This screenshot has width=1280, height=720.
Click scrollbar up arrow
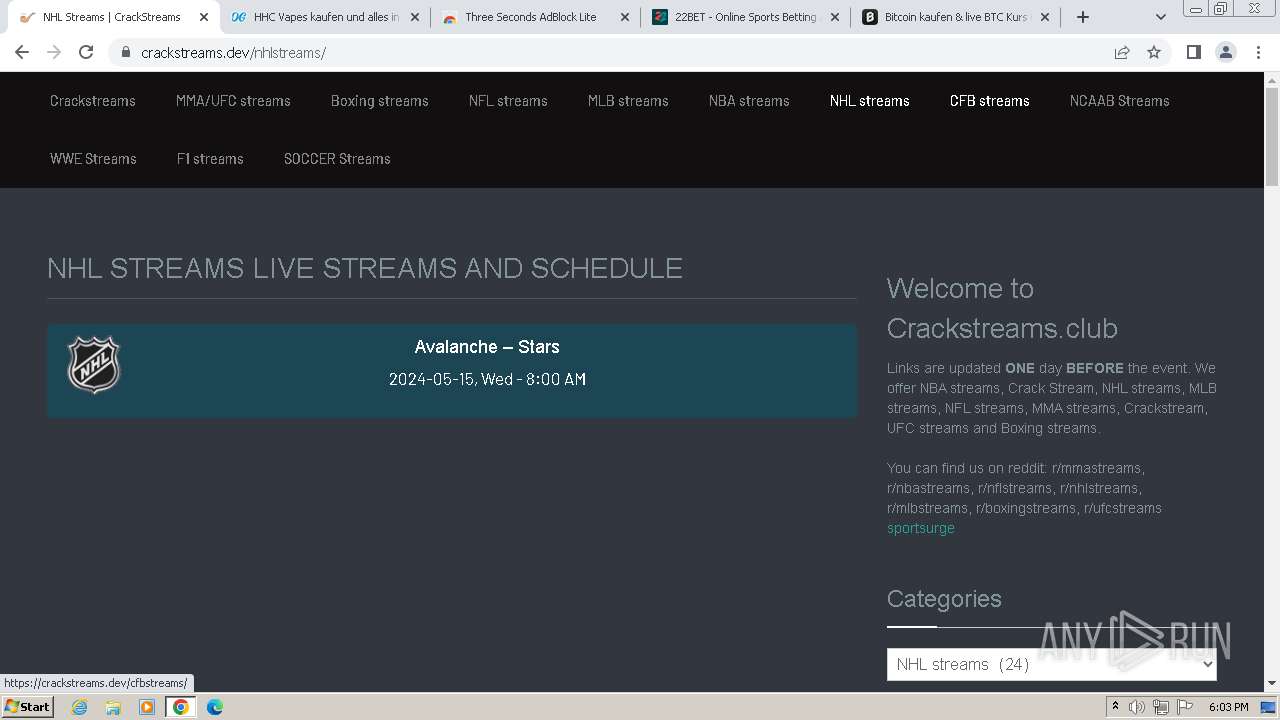pos(1272,80)
